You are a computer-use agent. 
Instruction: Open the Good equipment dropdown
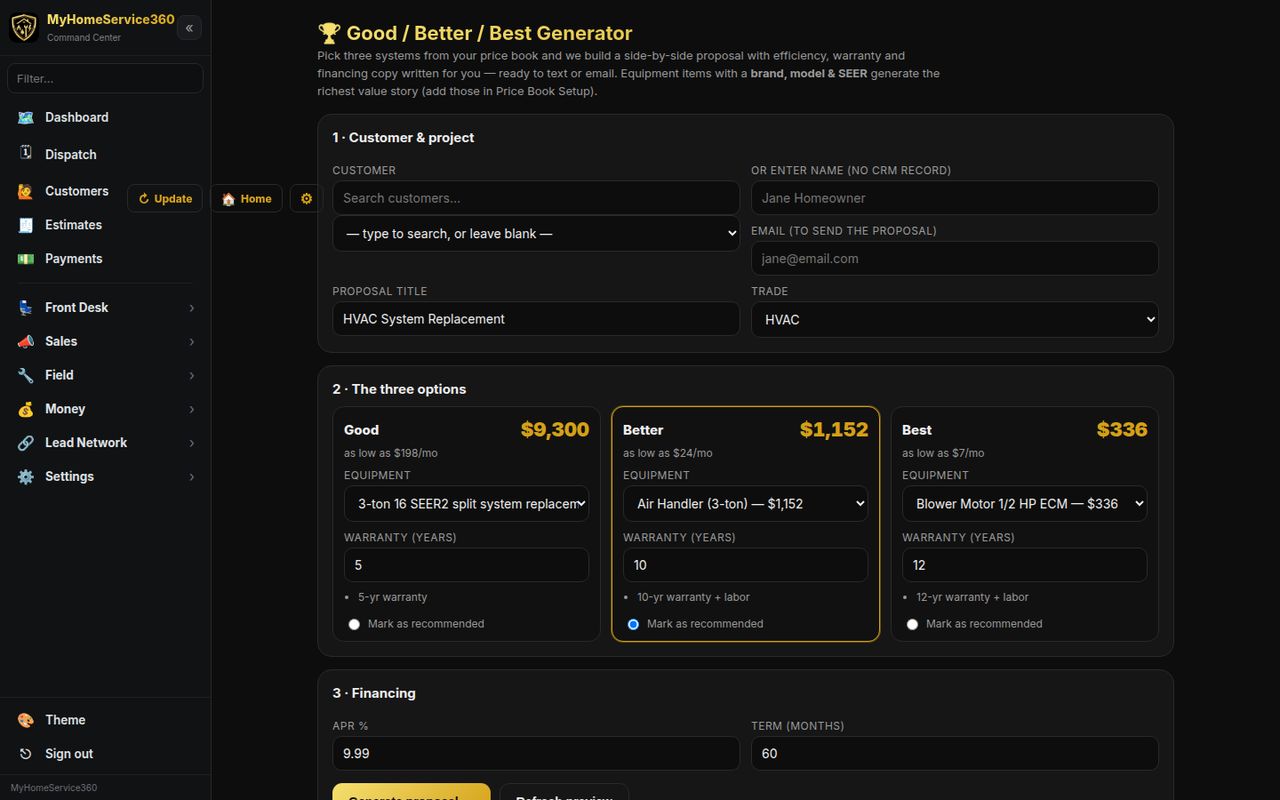tap(467, 504)
